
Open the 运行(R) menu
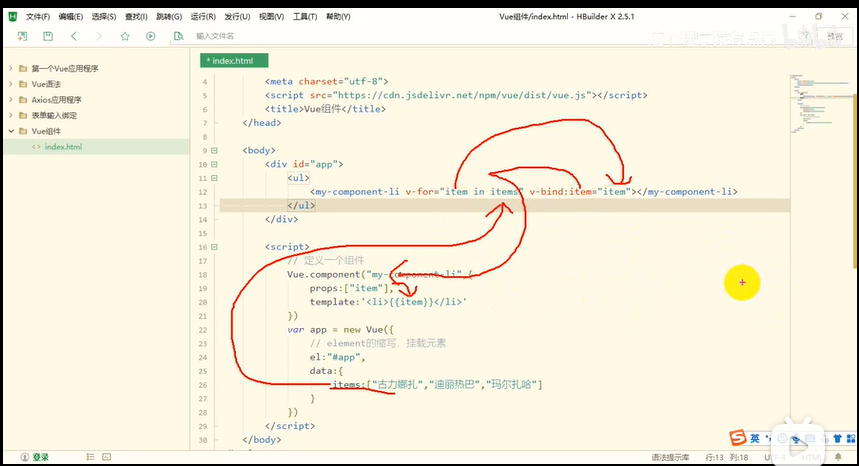(x=203, y=17)
